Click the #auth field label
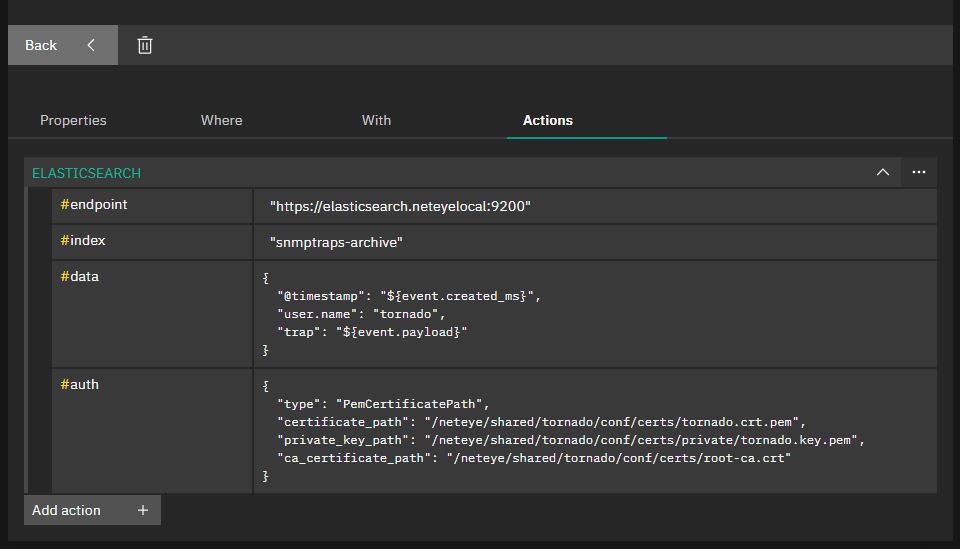This screenshot has width=960, height=549. (79, 384)
